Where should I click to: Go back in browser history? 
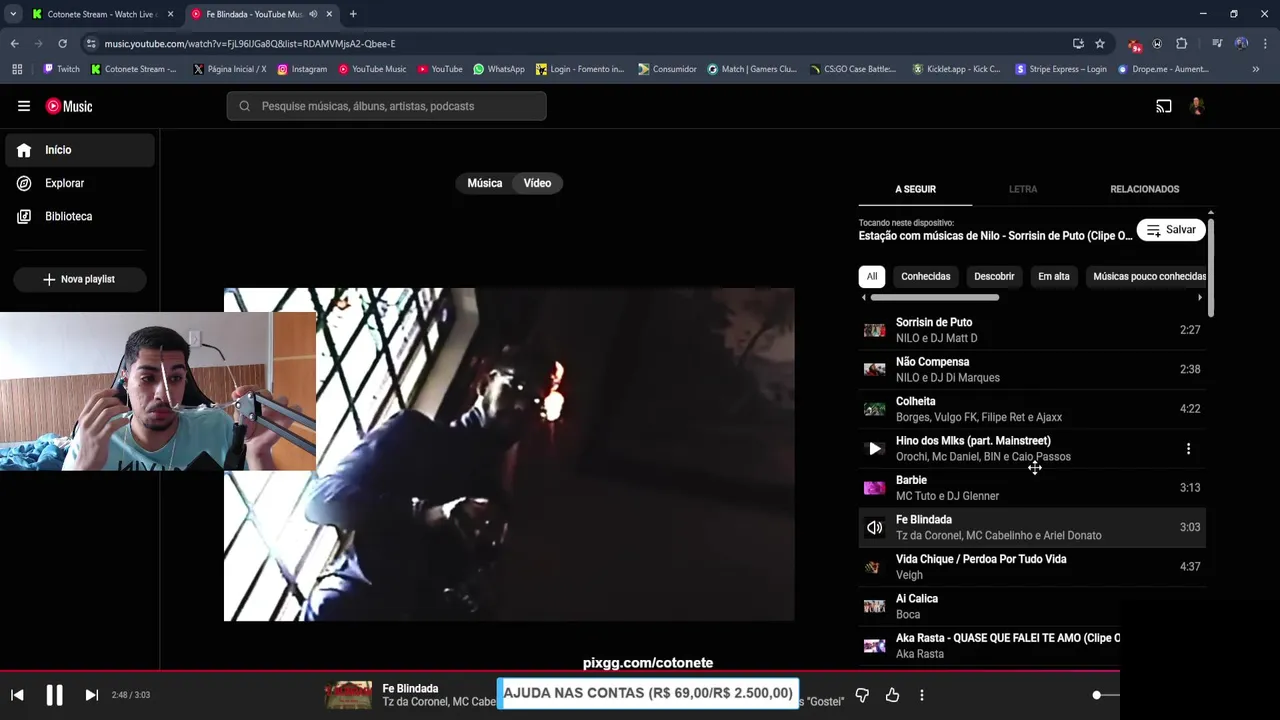click(14, 44)
